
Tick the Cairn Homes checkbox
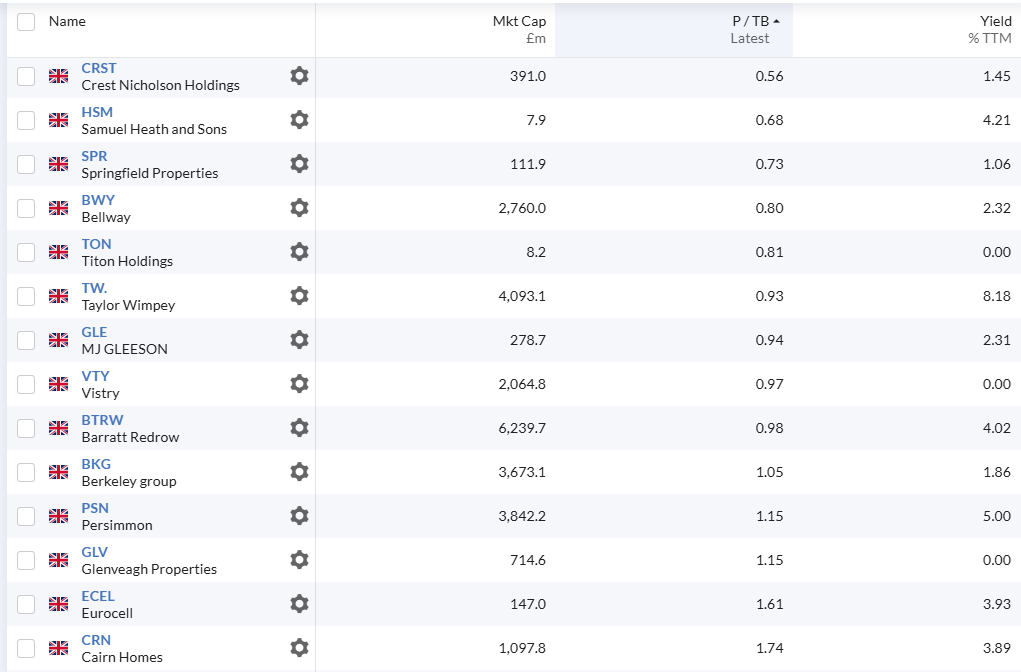tap(26, 648)
